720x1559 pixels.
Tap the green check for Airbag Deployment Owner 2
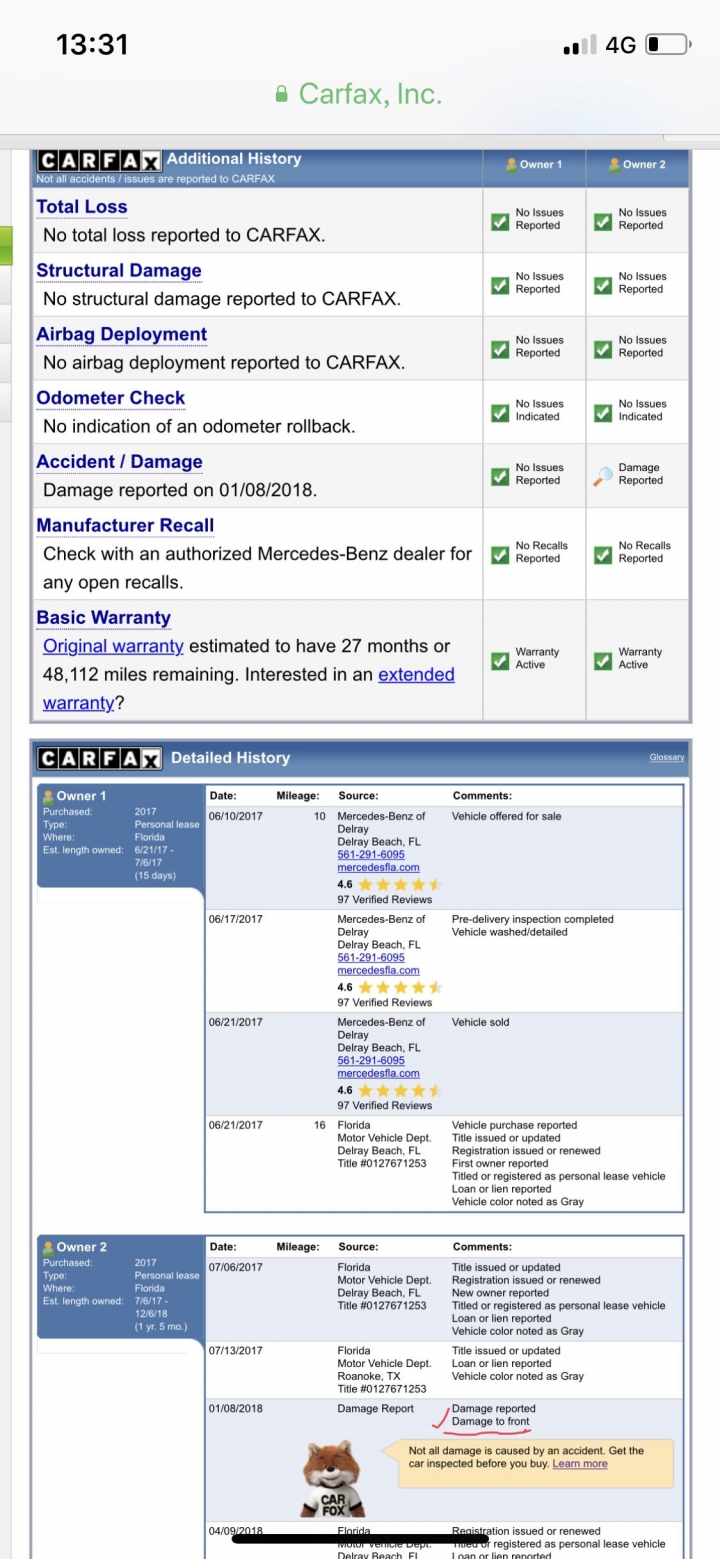[603, 348]
